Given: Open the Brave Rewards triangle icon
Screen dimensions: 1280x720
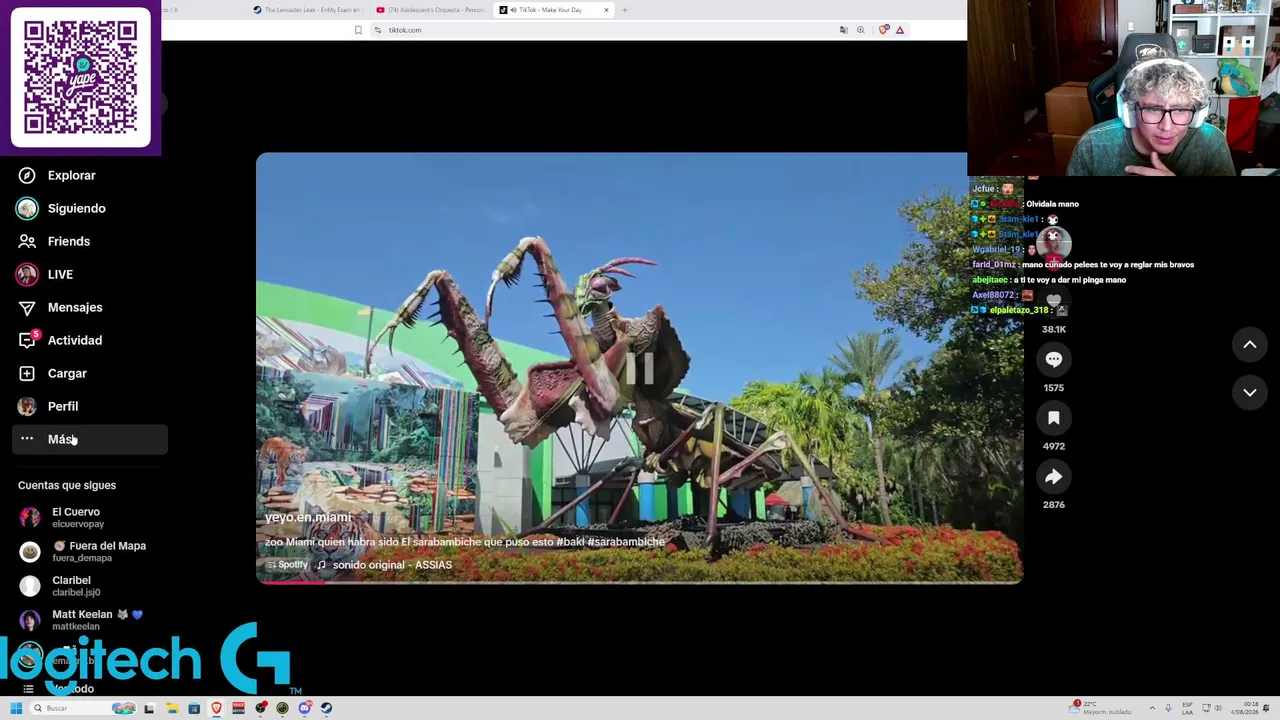Looking at the screenshot, I should pos(900,30).
